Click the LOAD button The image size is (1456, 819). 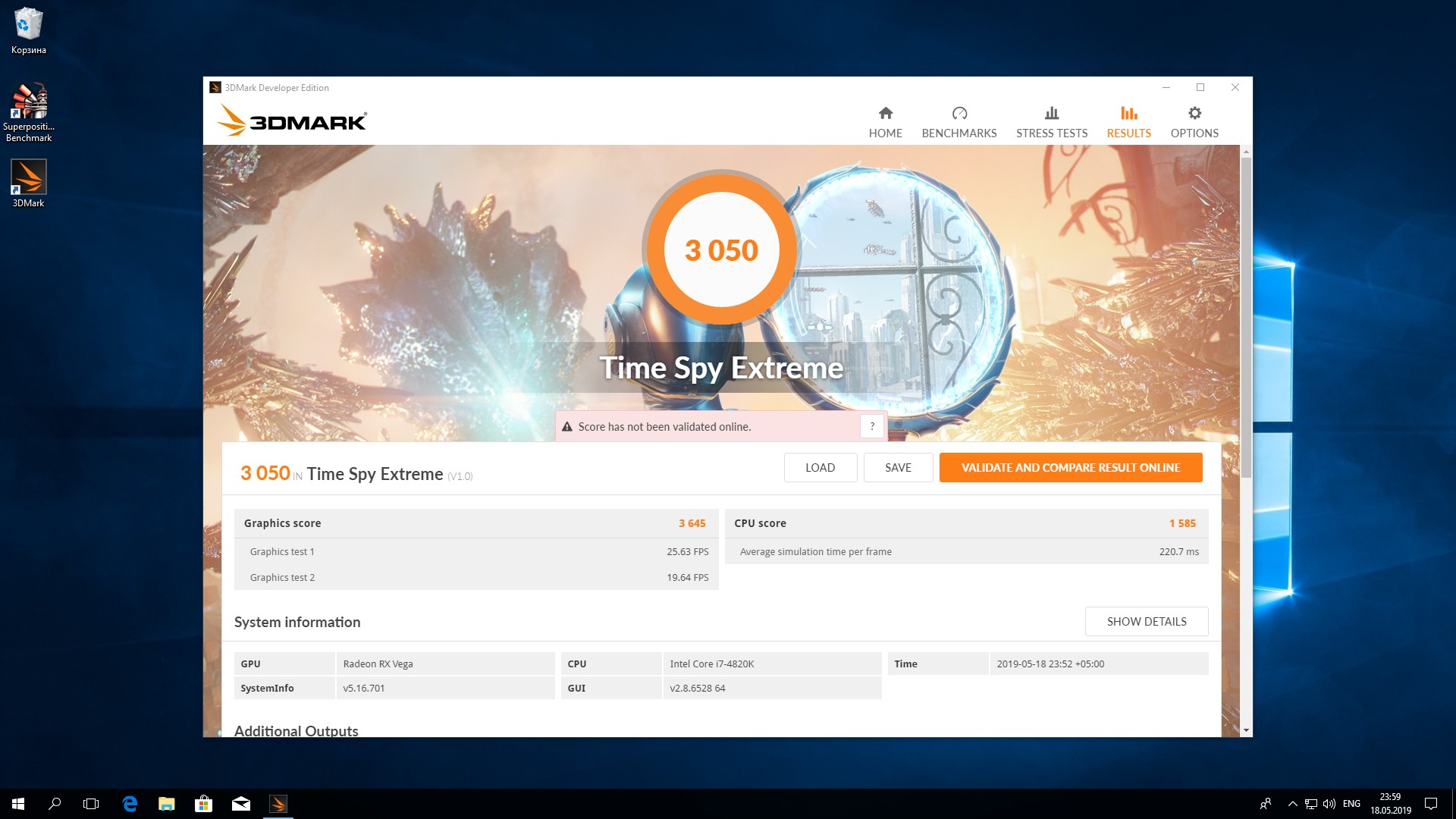tap(820, 468)
